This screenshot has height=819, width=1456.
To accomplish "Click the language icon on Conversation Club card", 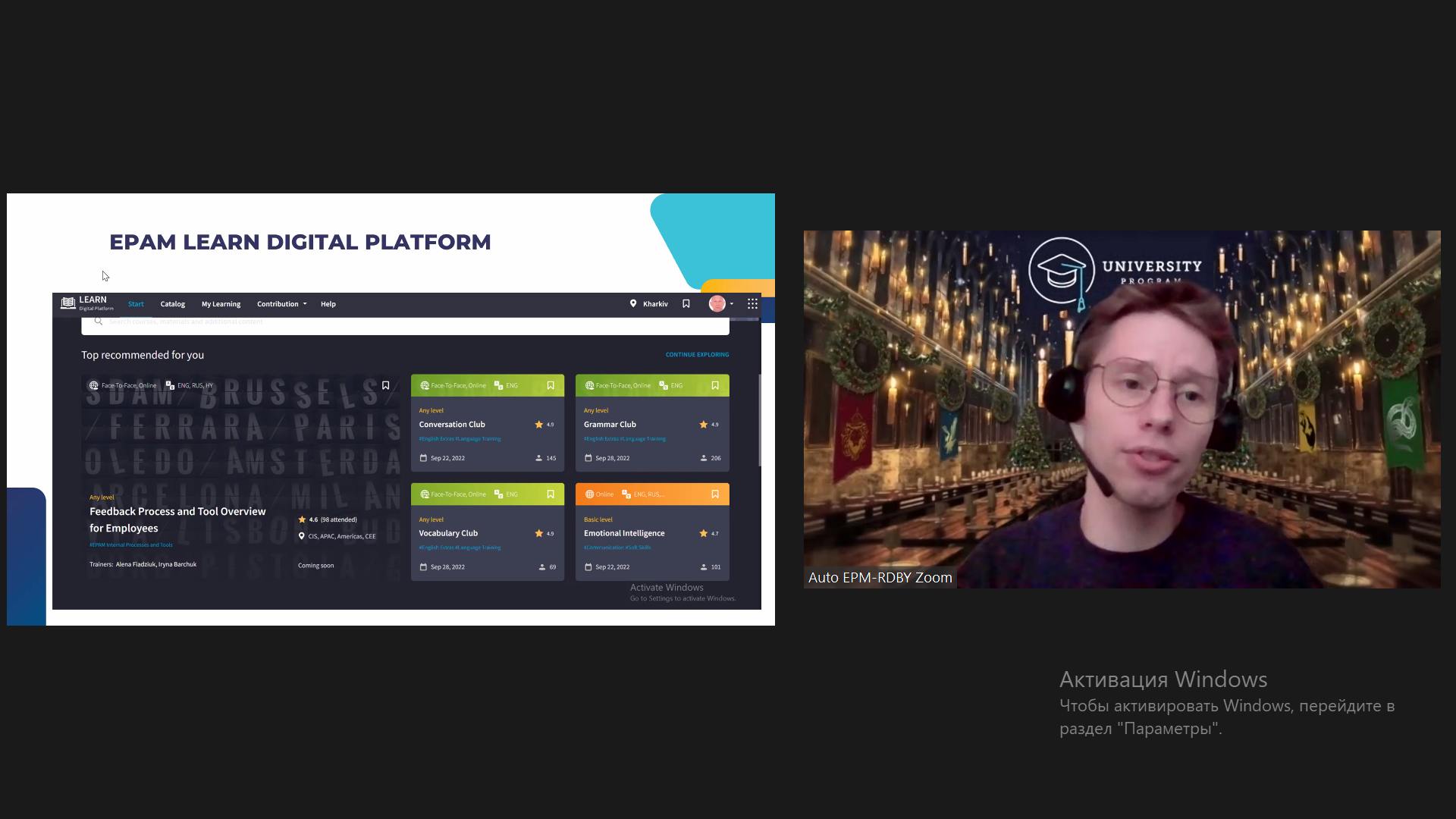I will tap(499, 385).
